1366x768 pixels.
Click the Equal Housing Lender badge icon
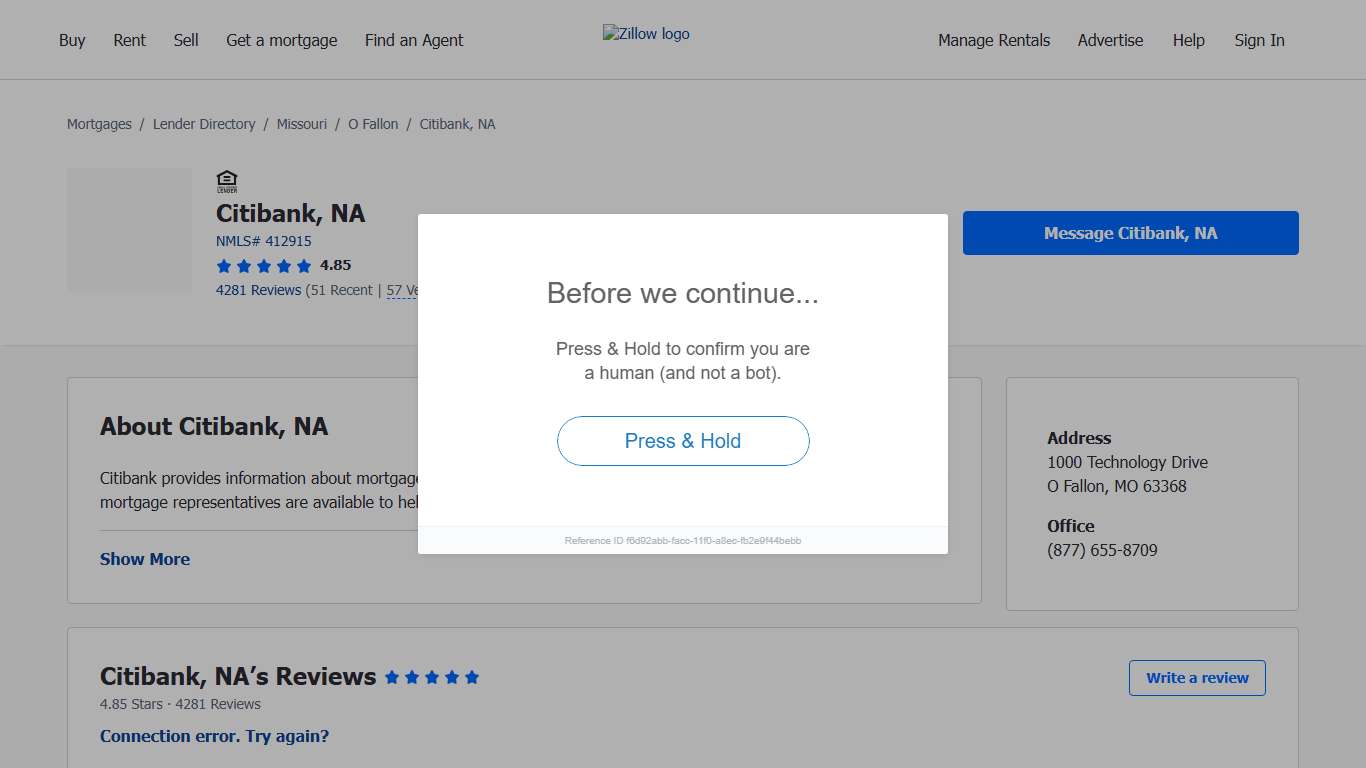coord(227,181)
